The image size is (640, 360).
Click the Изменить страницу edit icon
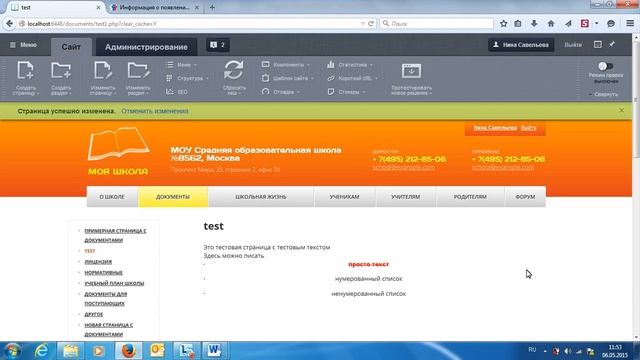102,70
